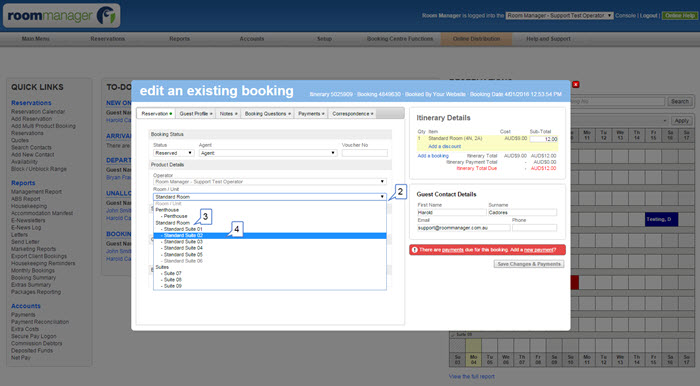Open E-News Log quick link
This screenshot has height=386, width=700.
[x=26, y=228]
